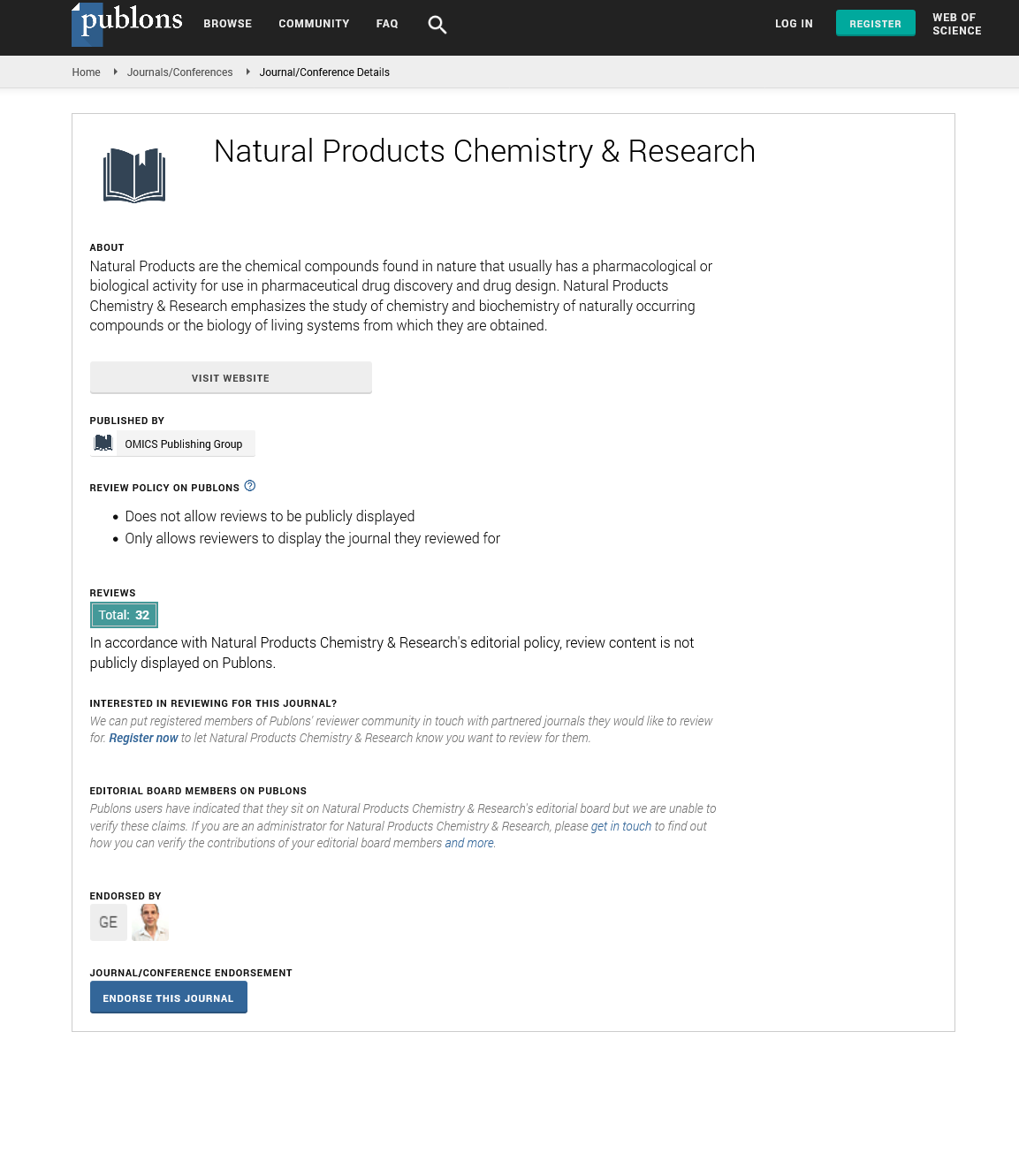Click the GE endorser avatar

tap(108, 922)
